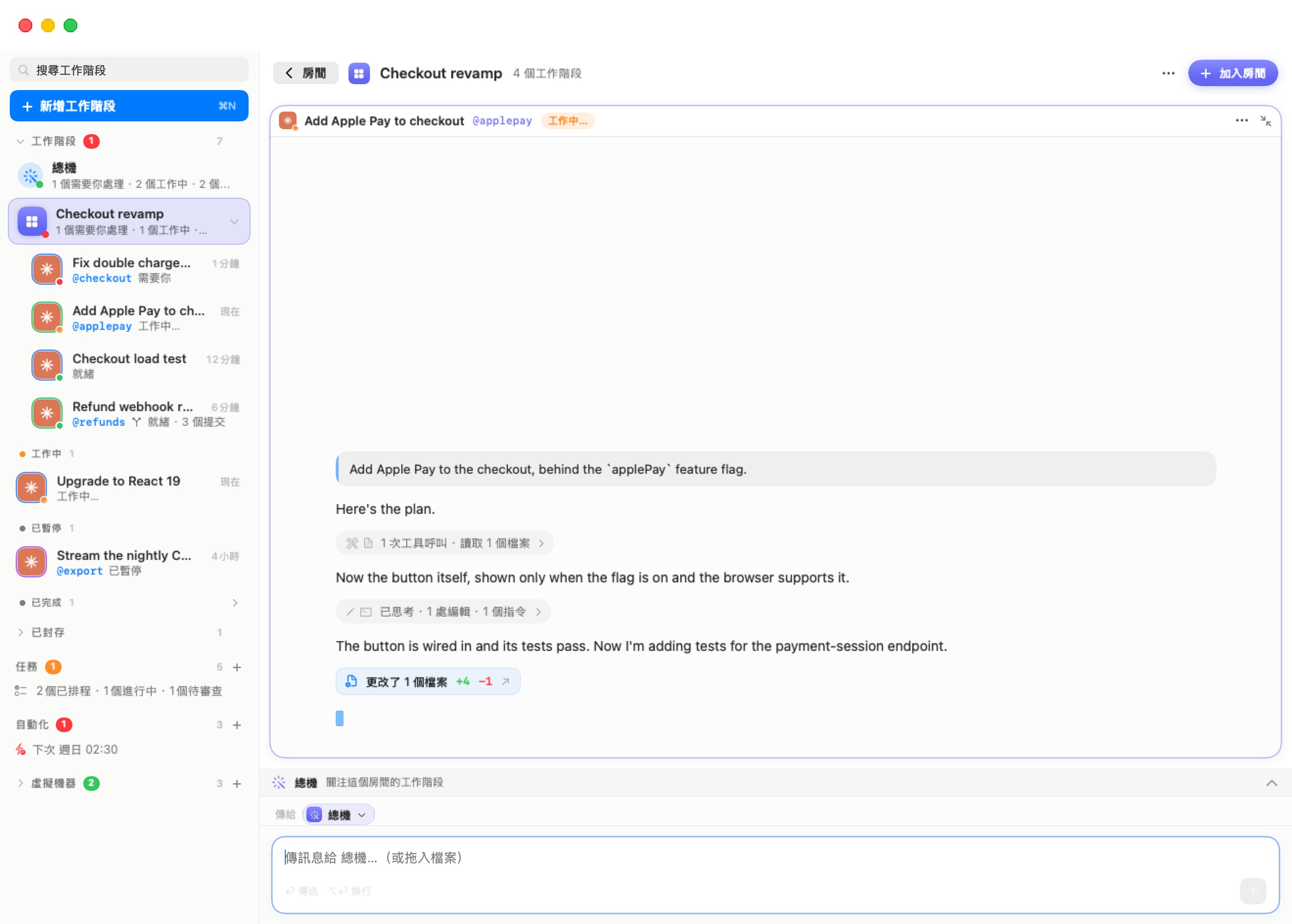The image size is (1292, 924).
Task: Collapse the 工作階段 section chevron
Action: pos(21,141)
